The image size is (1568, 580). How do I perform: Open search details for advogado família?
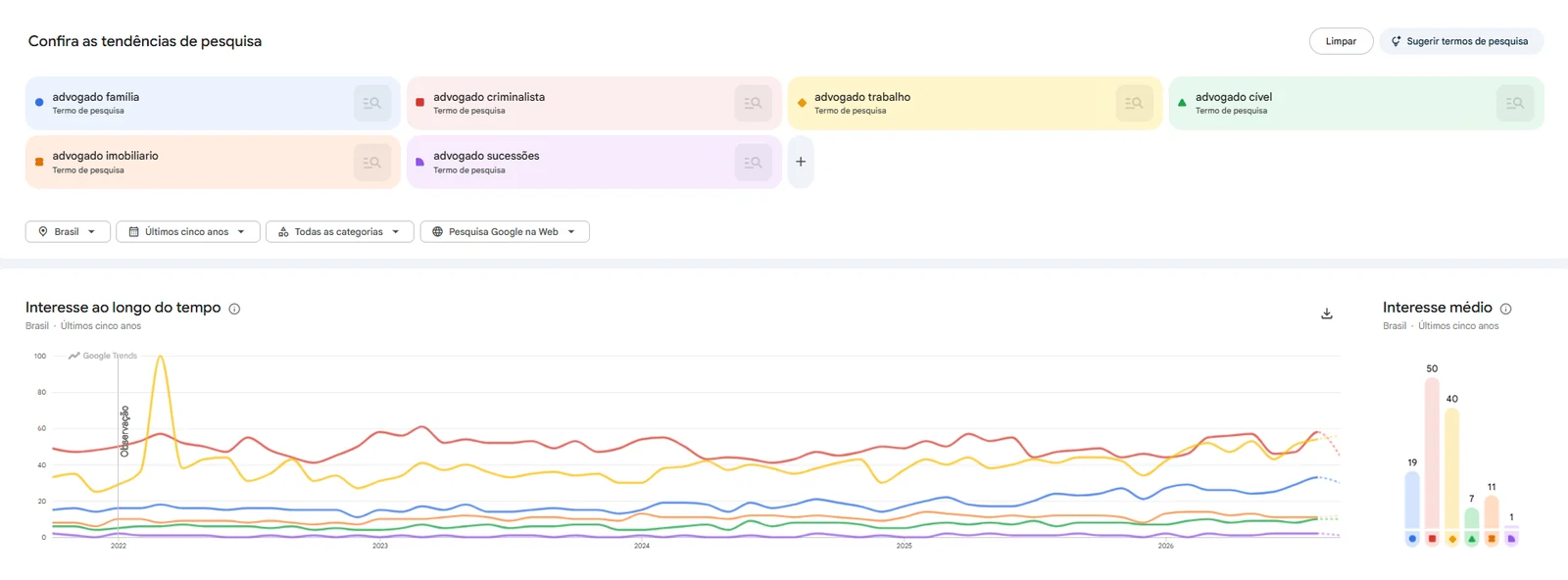[372, 103]
